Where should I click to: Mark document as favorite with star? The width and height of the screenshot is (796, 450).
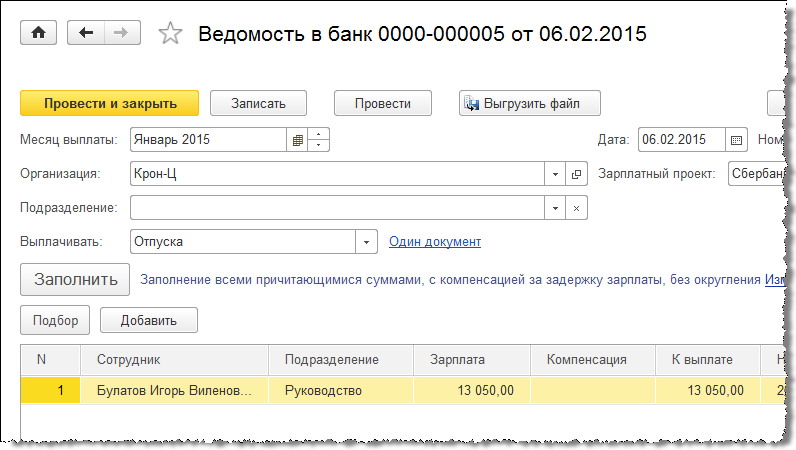[171, 34]
